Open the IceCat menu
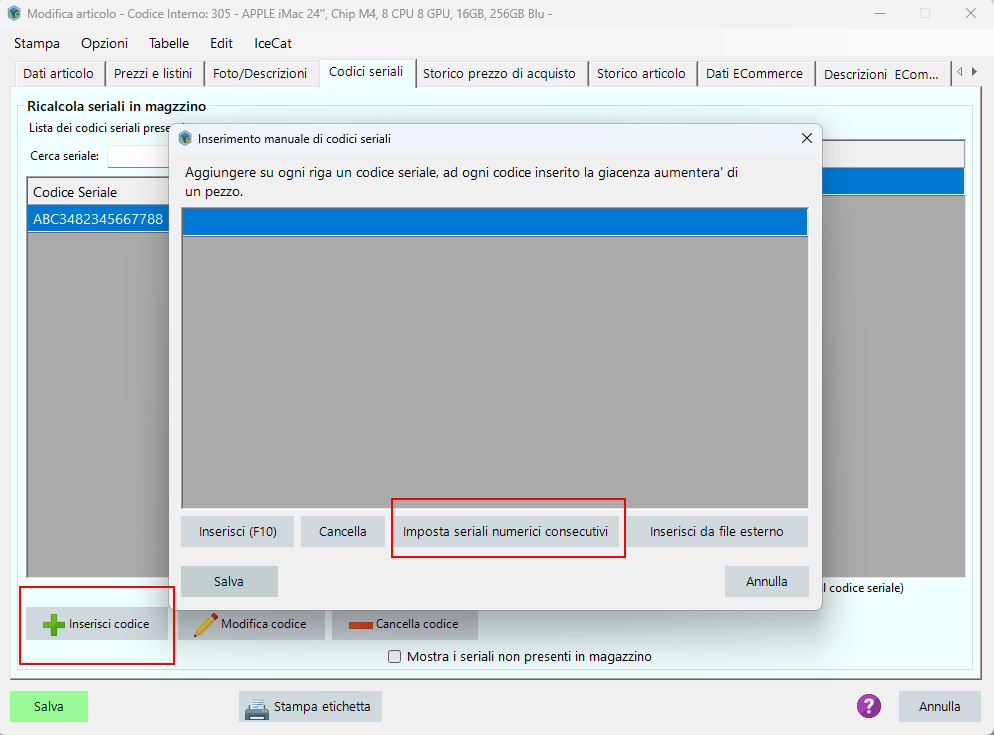This screenshot has height=735, width=994. tap(273, 43)
